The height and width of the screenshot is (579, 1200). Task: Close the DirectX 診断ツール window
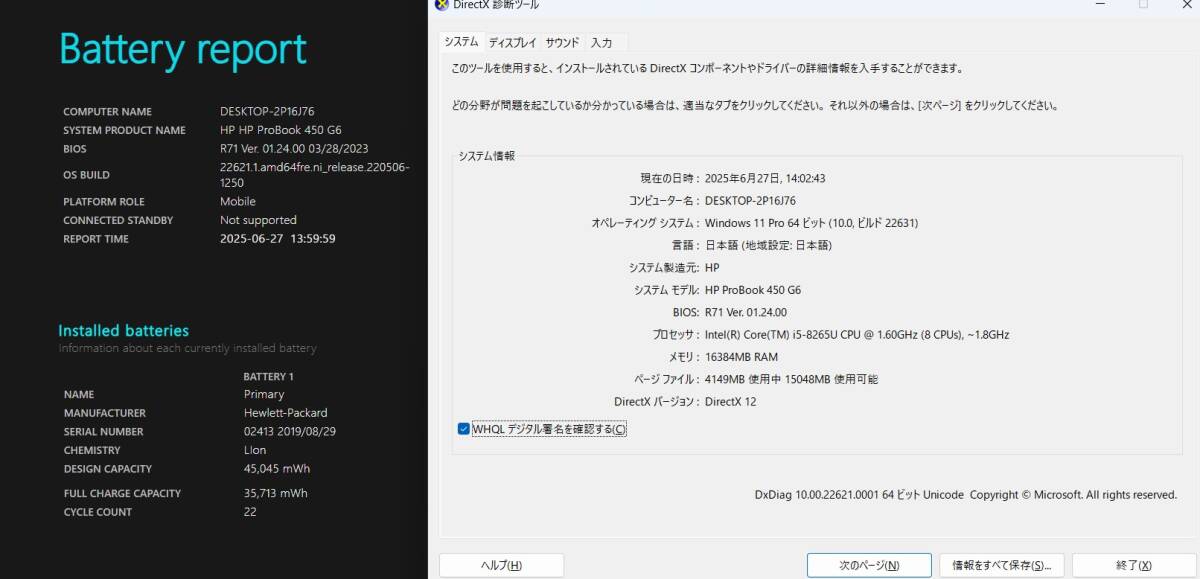(1187, 6)
